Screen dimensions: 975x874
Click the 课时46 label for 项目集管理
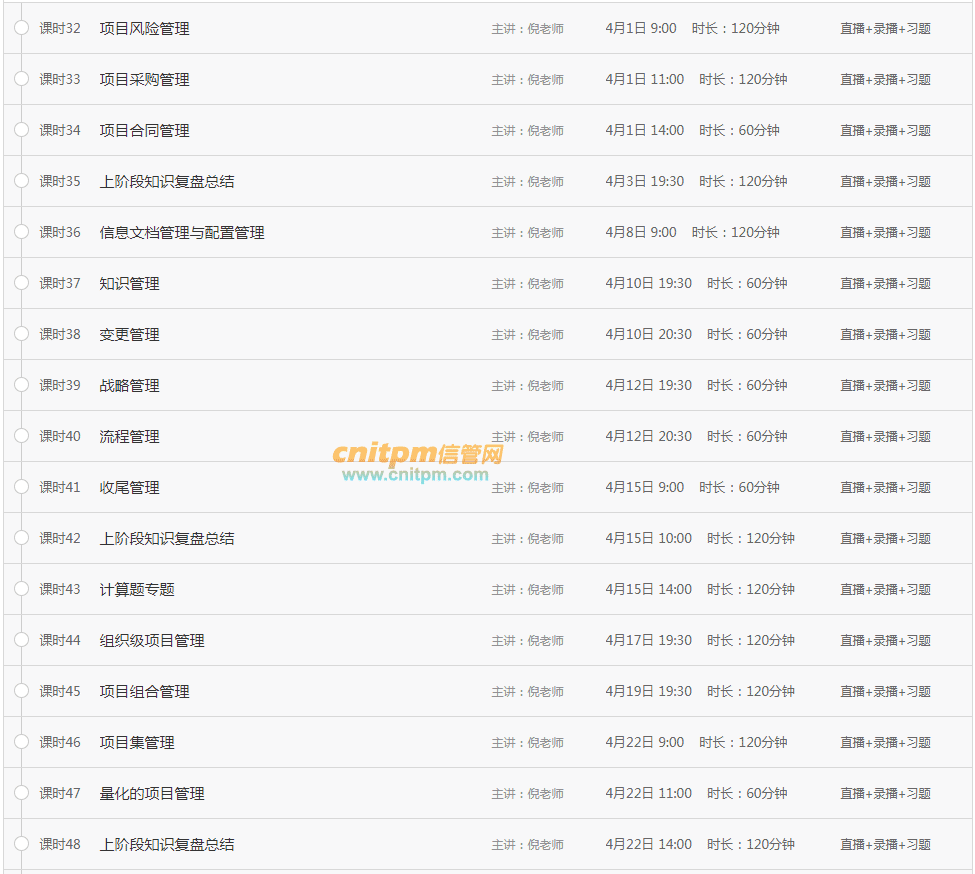[x=60, y=743]
